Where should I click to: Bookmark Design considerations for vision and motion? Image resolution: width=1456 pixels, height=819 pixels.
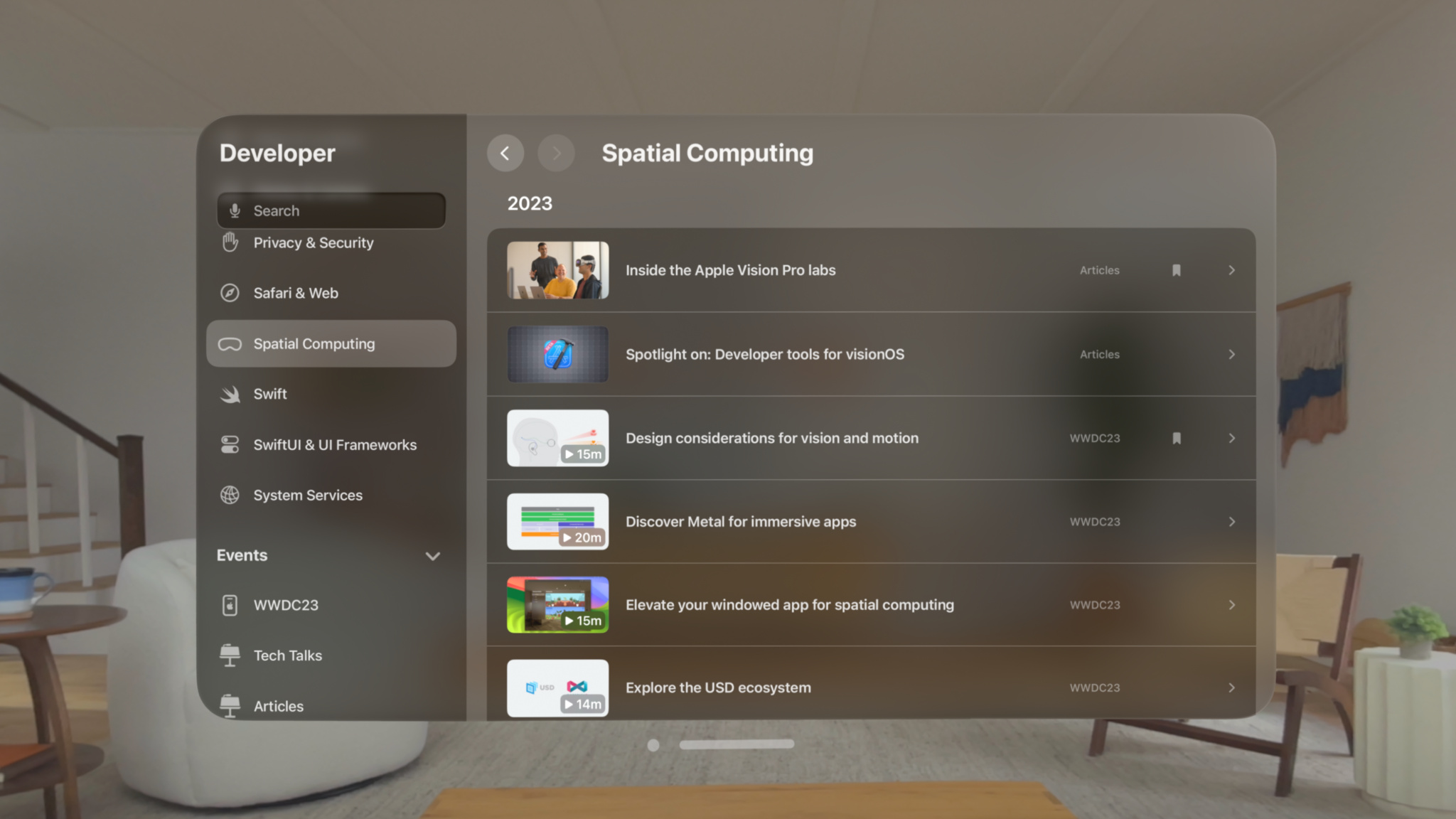tap(1177, 437)
